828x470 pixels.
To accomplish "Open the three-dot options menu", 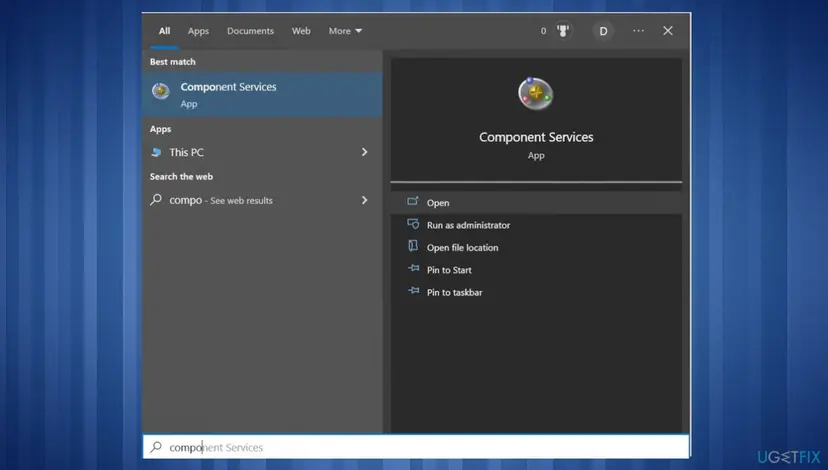I will pos(638,31).
